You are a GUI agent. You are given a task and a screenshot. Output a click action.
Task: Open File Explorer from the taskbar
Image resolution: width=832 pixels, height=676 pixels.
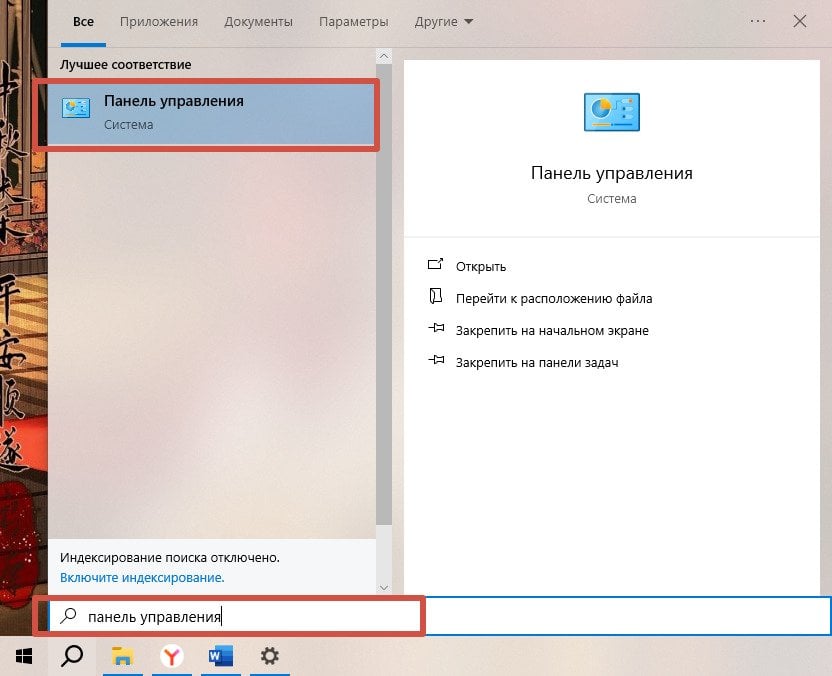point(122,656)
